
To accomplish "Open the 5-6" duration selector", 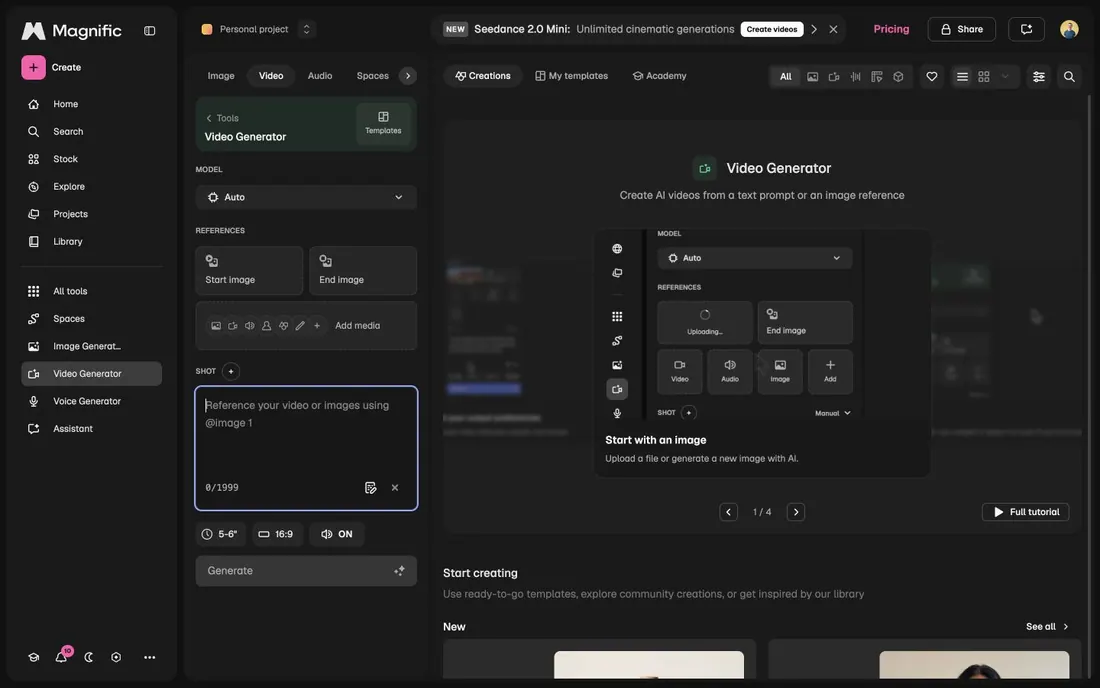I will click(220, 534).
